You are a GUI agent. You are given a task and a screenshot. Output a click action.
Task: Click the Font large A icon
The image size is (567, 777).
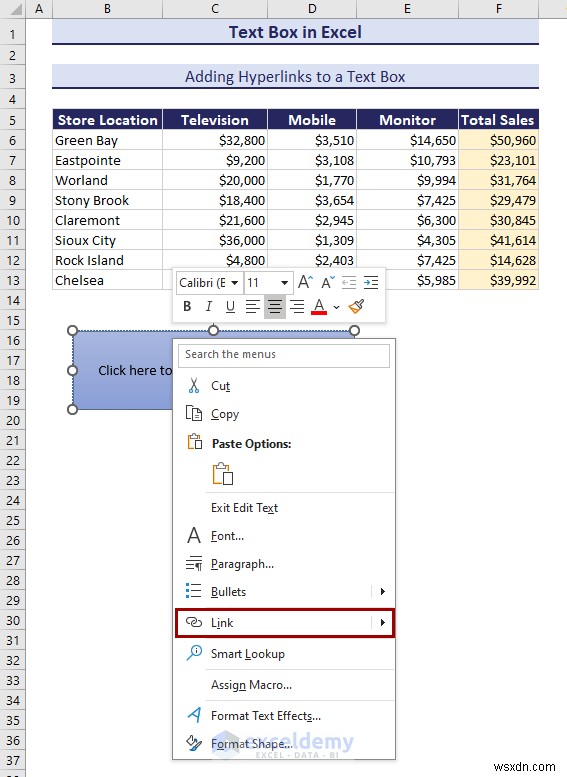coord(194,535)
